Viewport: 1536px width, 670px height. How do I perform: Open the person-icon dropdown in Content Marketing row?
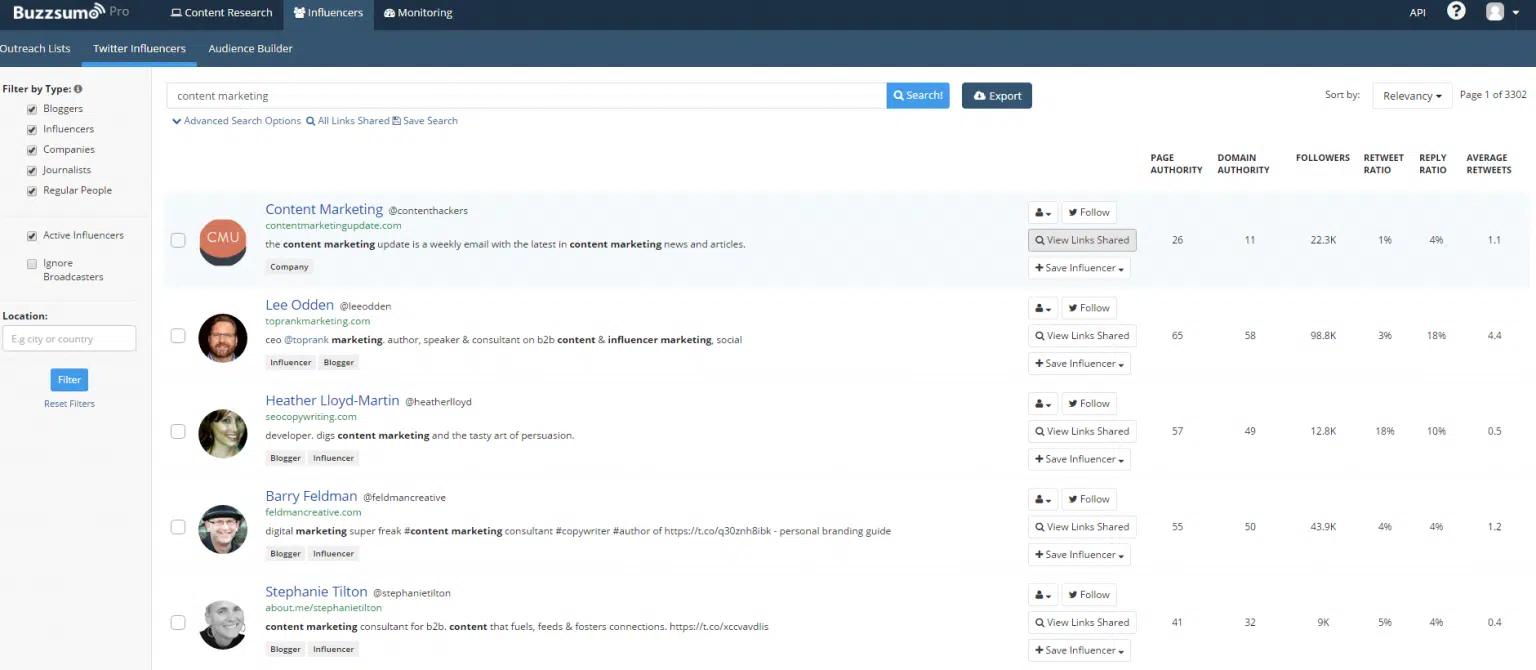pos(1042,212)
